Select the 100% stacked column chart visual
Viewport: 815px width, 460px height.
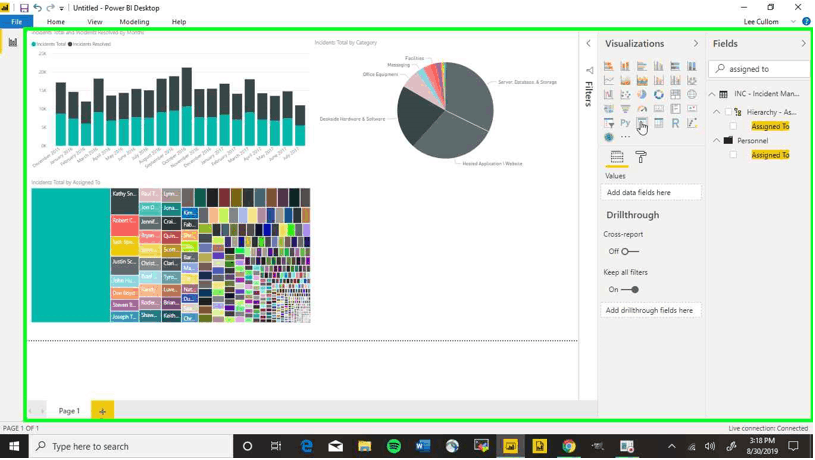tap(692, 66)
